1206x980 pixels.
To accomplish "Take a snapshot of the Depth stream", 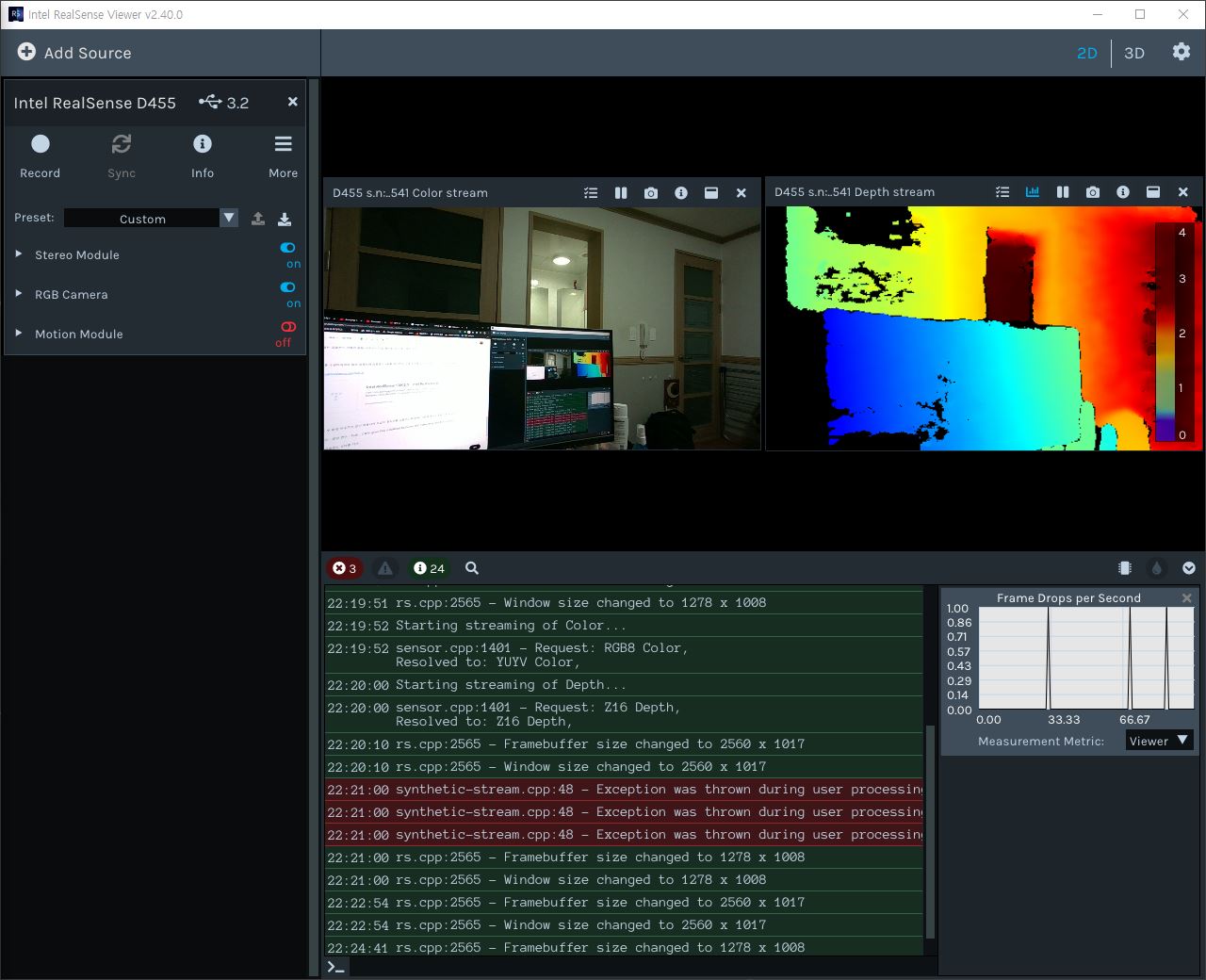I will click(1093, 191).
